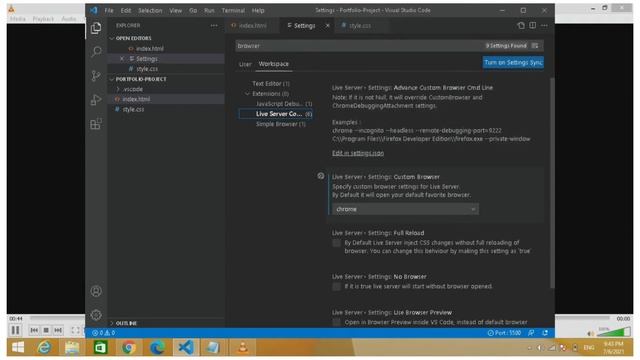640x360 pixels.
Task: Expand the .vscode folder
Action: click(133, 89)
